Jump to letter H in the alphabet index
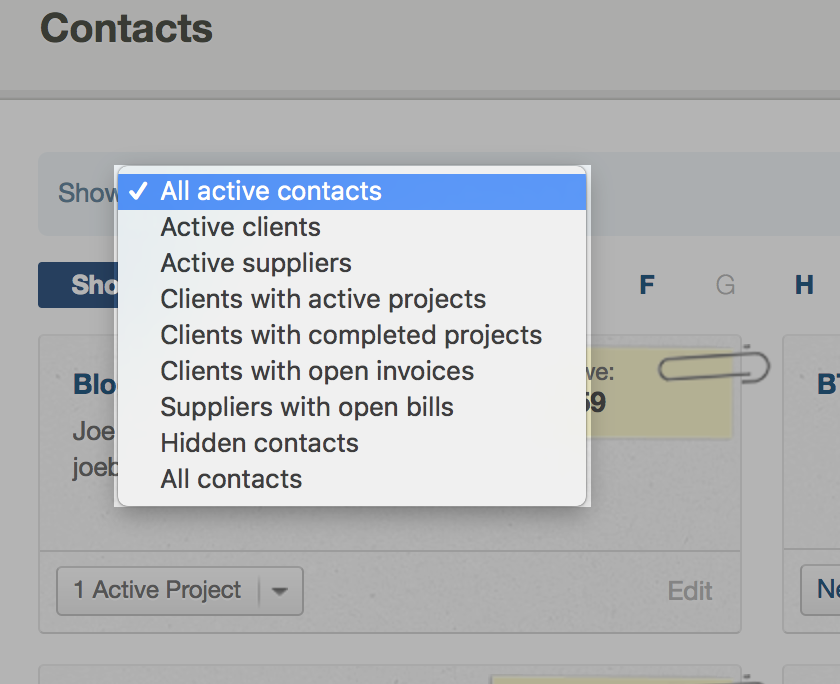 [x=804, y=285]
